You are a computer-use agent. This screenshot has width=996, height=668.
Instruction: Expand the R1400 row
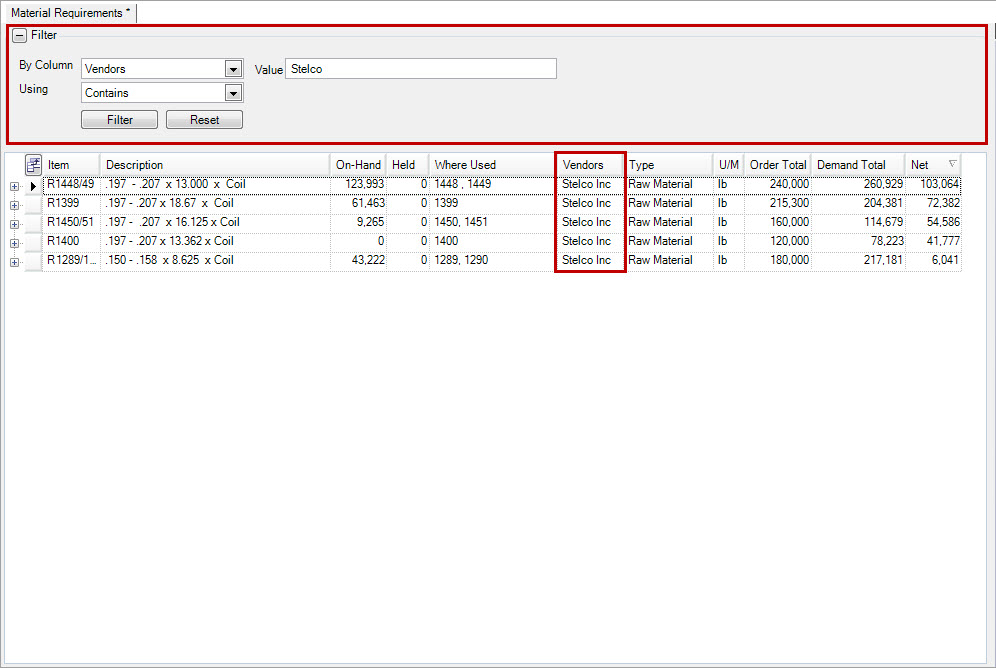14,243
